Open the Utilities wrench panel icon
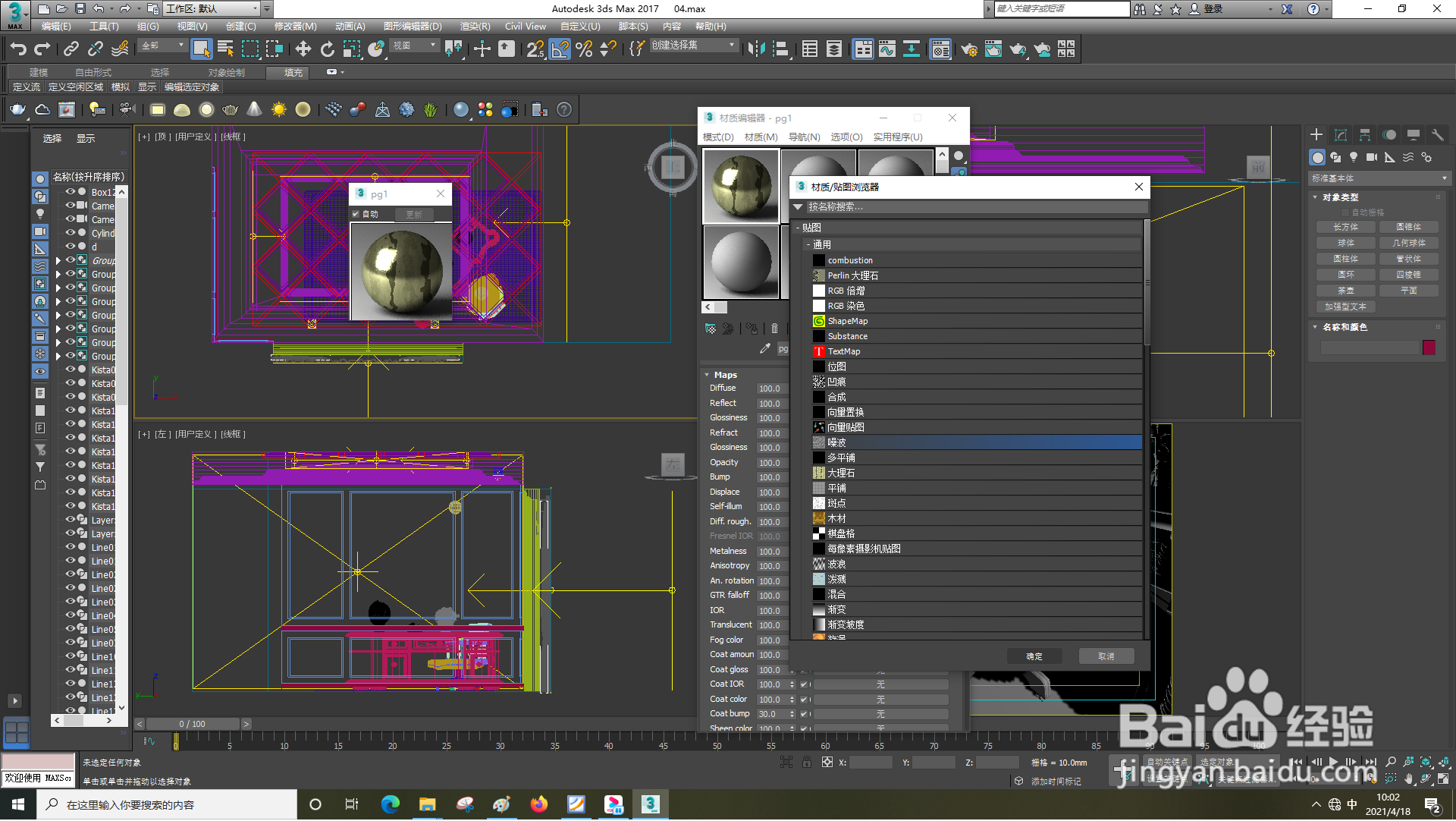Image resolution: width=1456 pixels, height=821 pixels. [x=1437, y=135]
